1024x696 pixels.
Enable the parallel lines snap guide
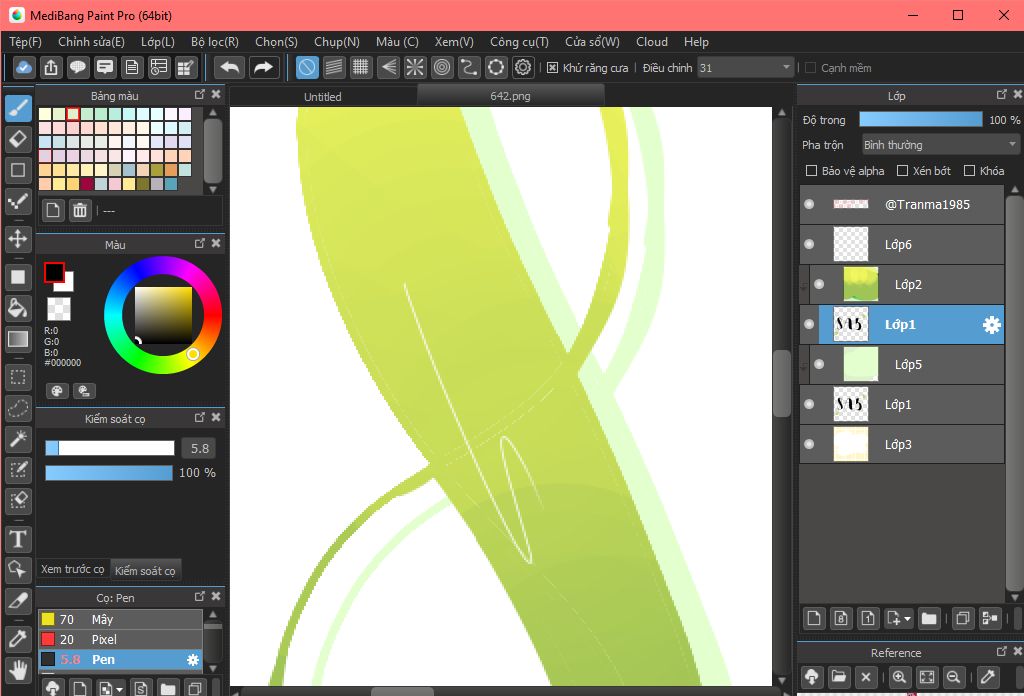point(334,67)
